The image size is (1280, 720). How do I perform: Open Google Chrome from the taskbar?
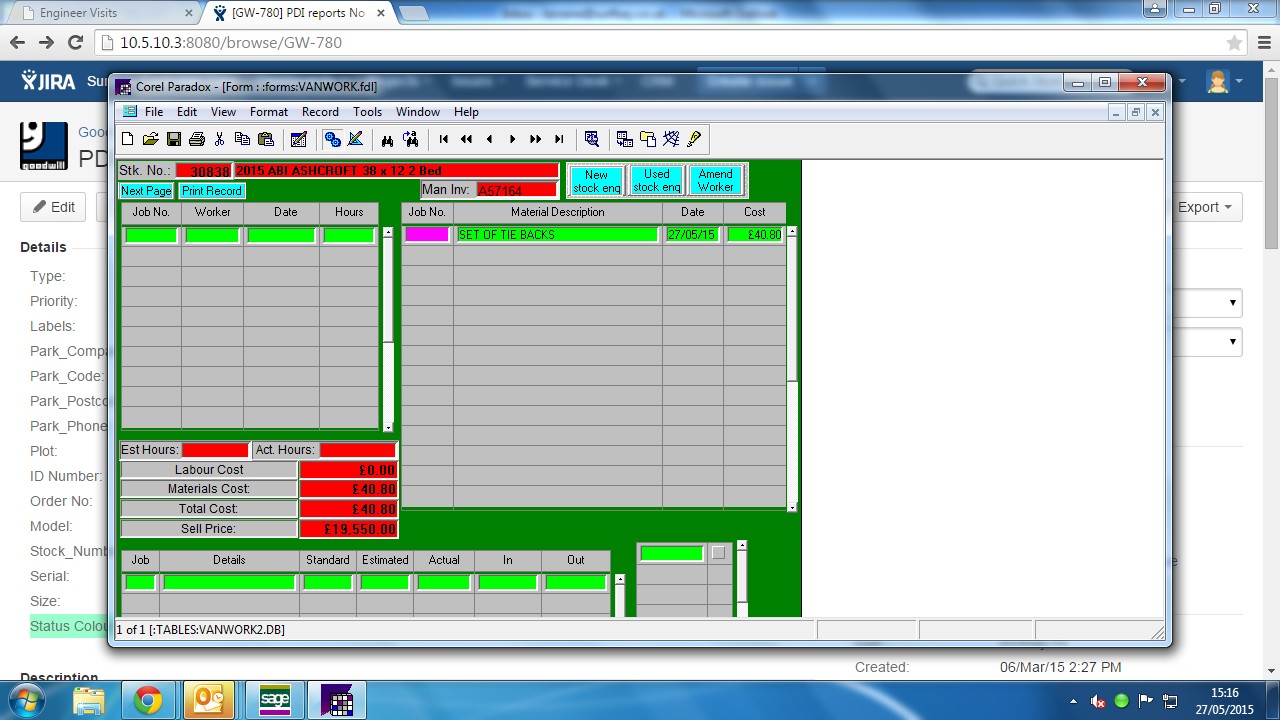click(148, 701)
